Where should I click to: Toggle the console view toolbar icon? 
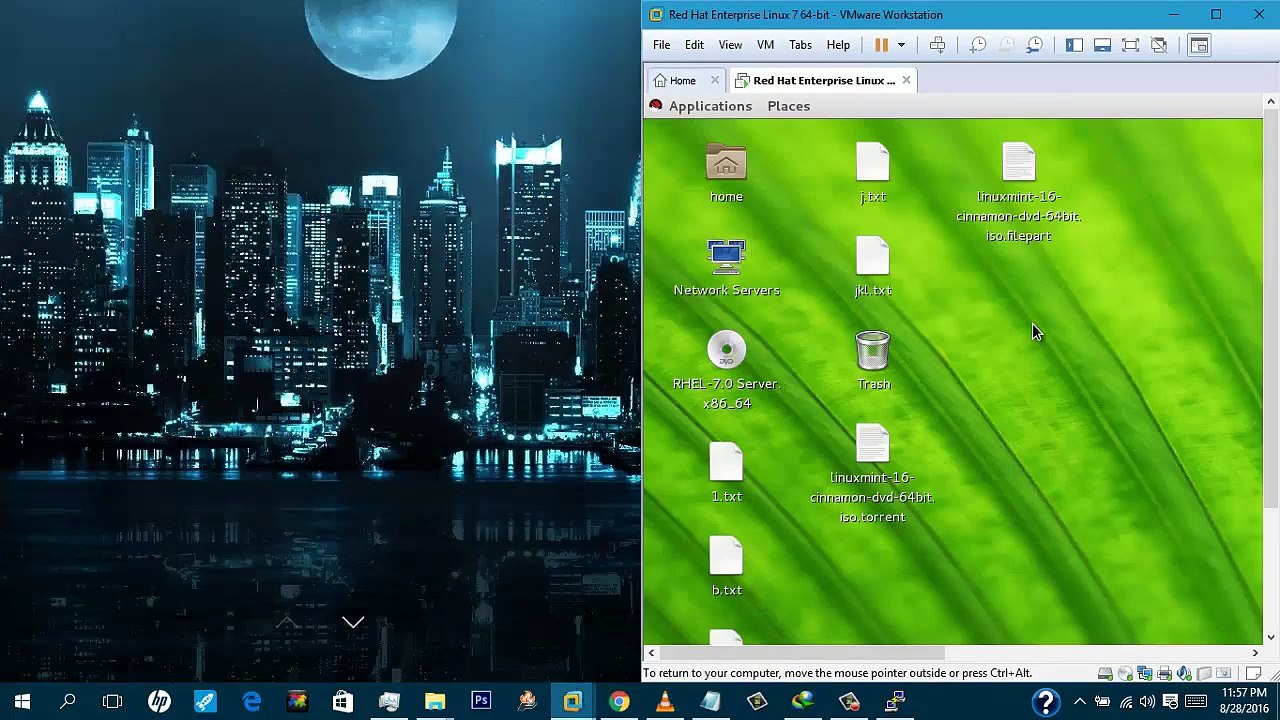1198,45
